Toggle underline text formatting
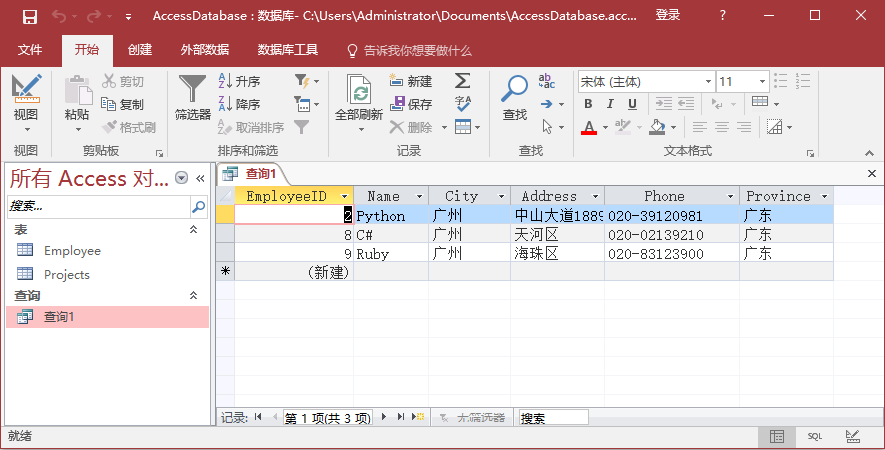Screen dimensions: 885x450 tap(632, 104)
